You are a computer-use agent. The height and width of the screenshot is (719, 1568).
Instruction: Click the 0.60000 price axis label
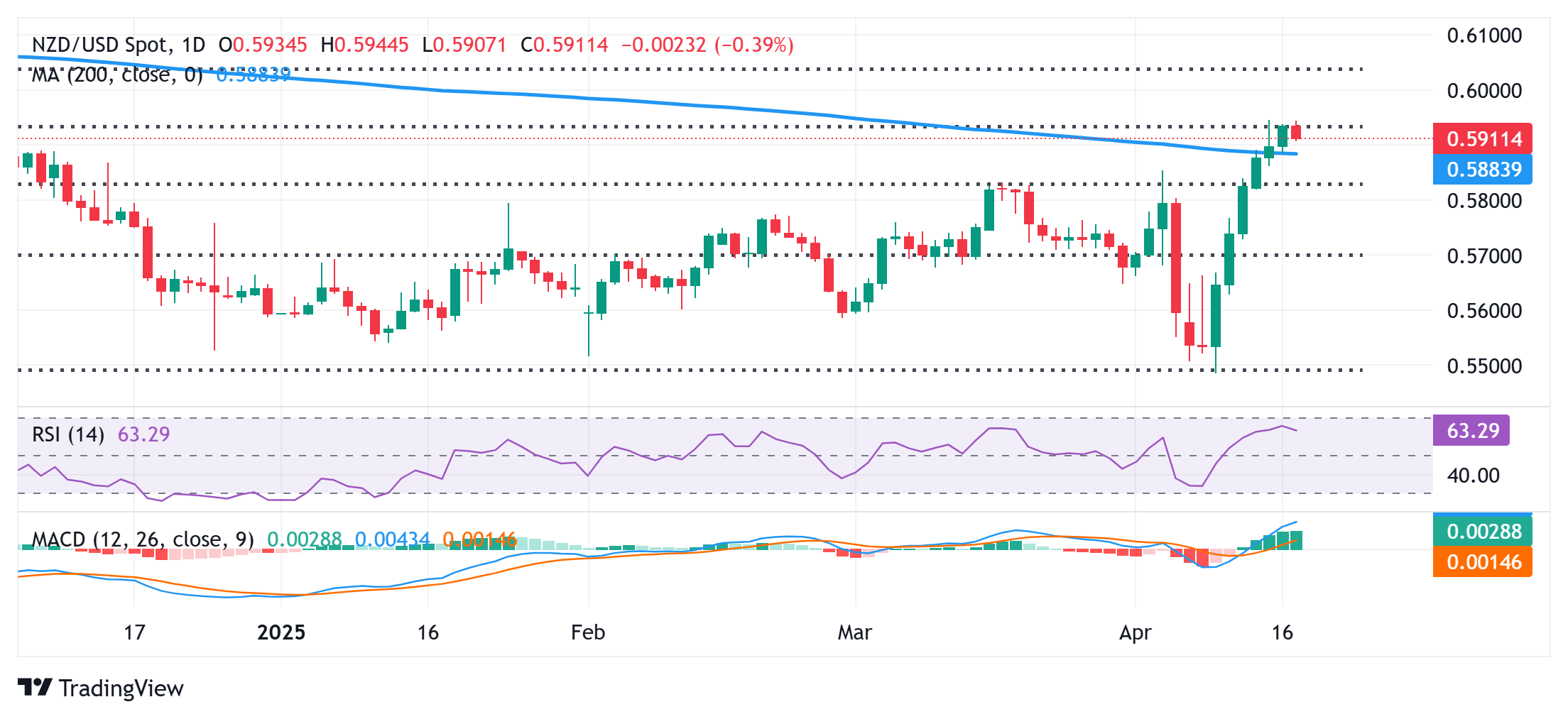[x=1484, y=91]
